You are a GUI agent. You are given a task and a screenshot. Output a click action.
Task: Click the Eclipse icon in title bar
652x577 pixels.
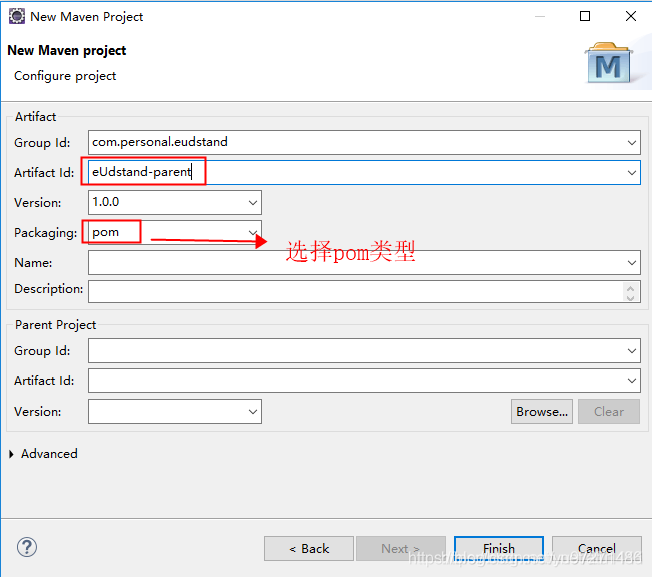click(x=17, y=17)
